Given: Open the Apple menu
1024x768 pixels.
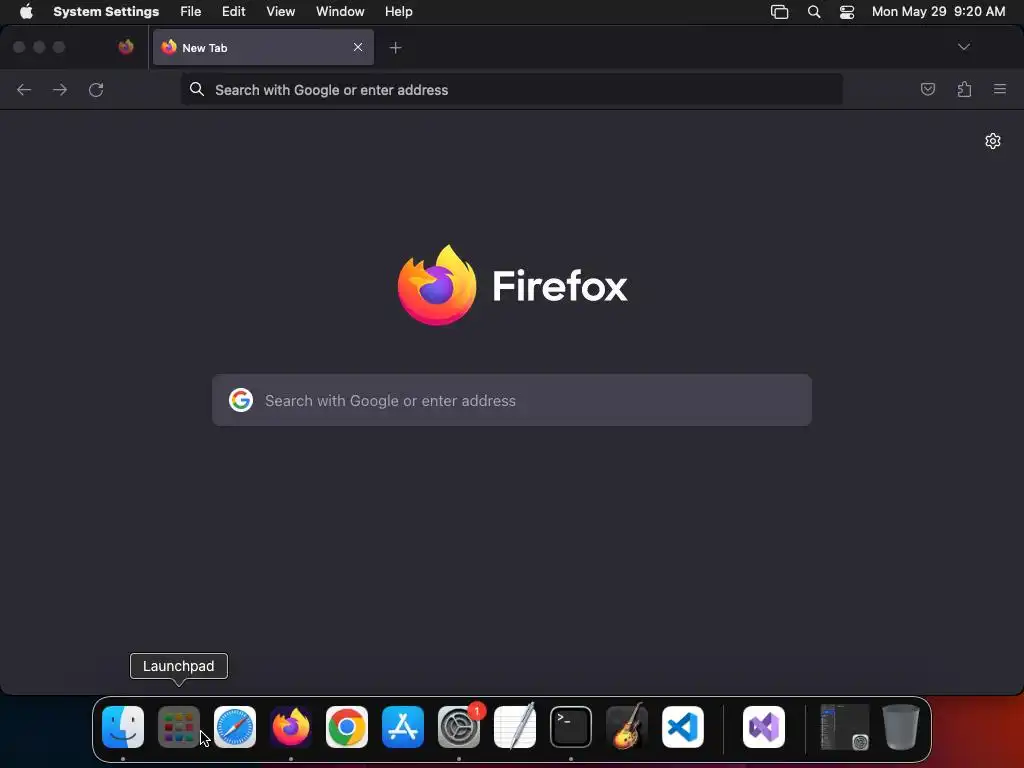Looking at the screenshot, I should (x=26, y=11).
